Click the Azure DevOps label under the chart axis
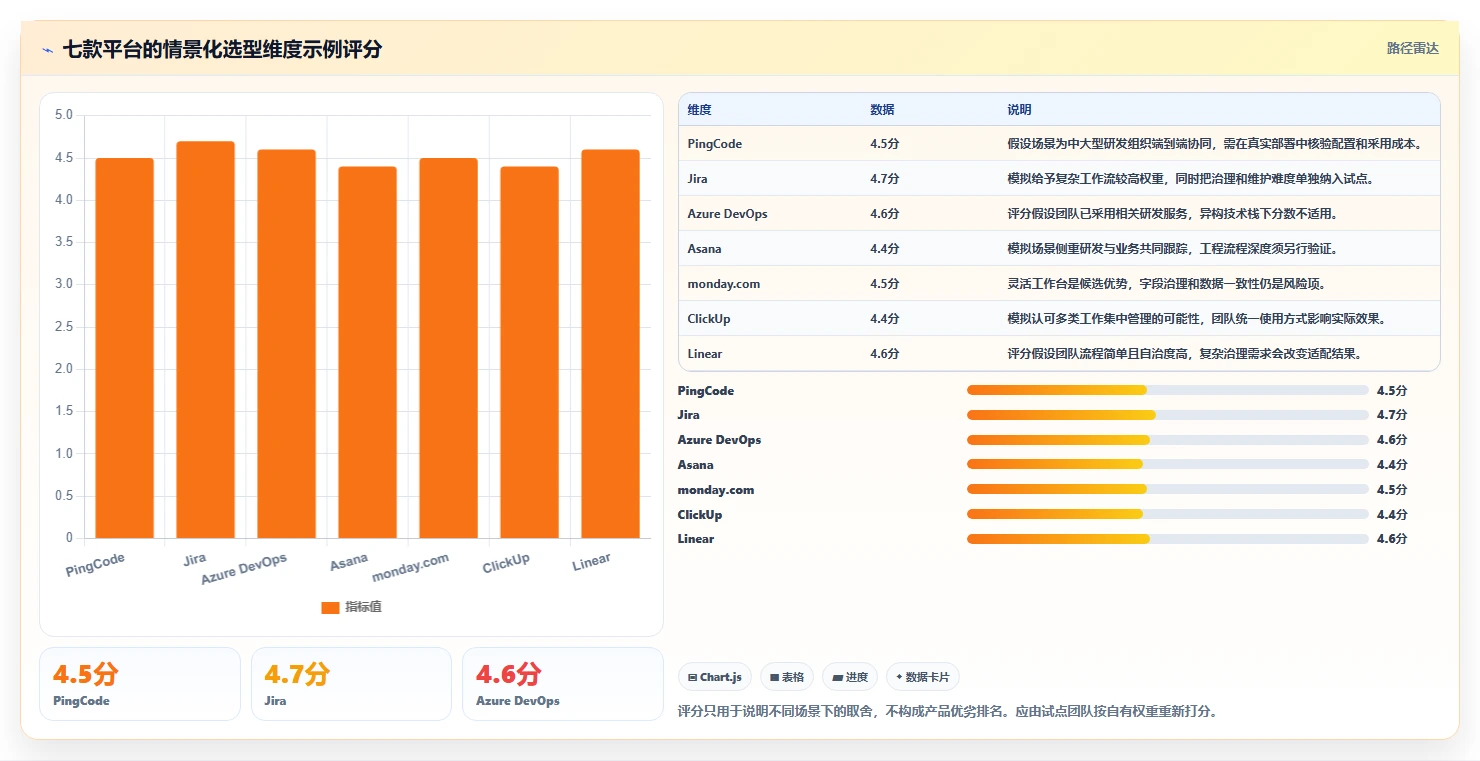1480x761 pixels. coord(244,569)
